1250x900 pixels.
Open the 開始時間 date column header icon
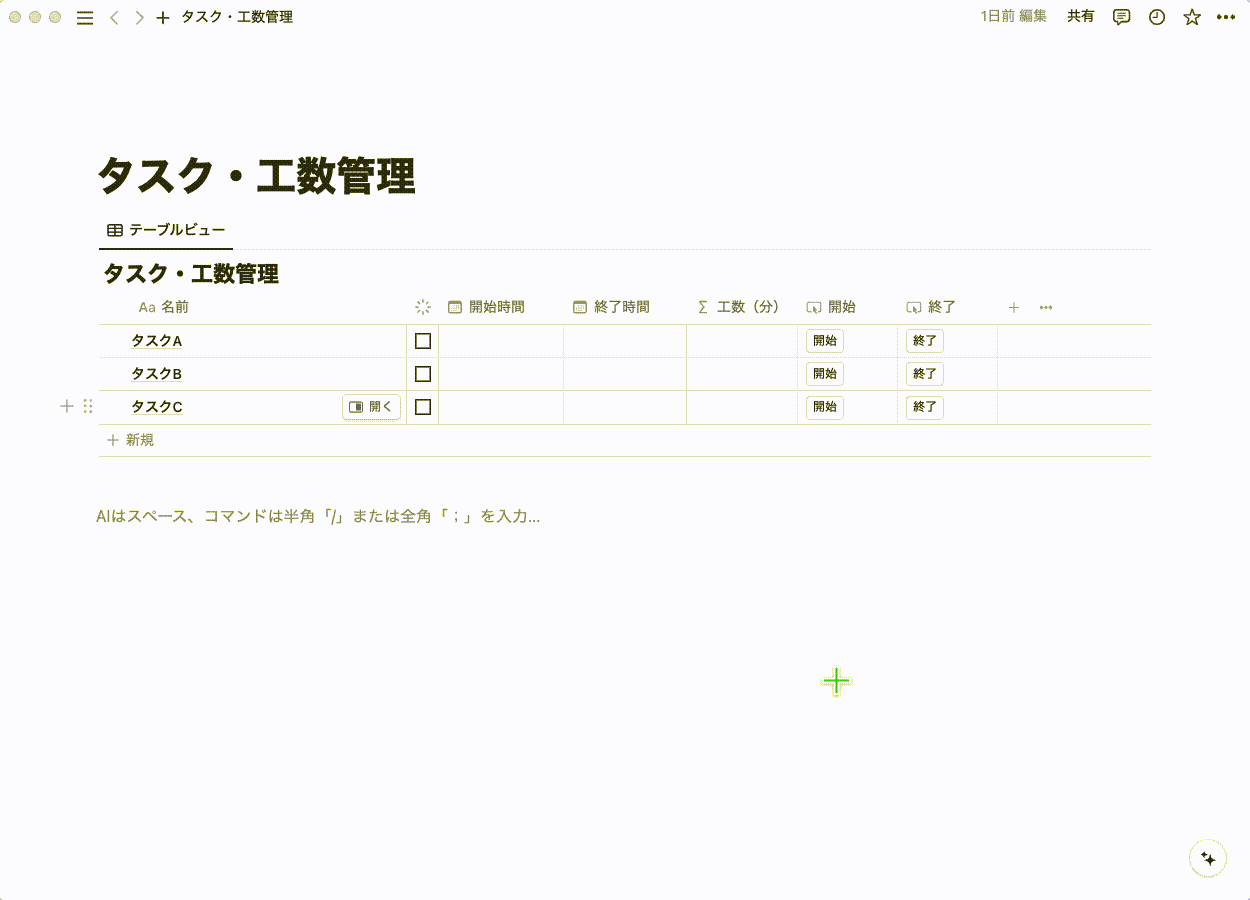click(455, 307)
